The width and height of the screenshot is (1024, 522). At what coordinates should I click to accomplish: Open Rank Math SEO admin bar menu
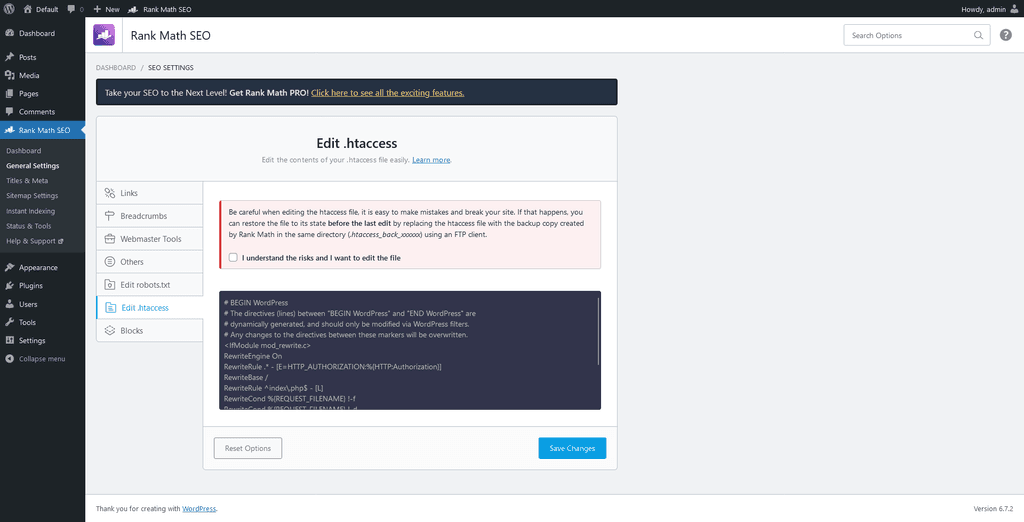[160, 9]
